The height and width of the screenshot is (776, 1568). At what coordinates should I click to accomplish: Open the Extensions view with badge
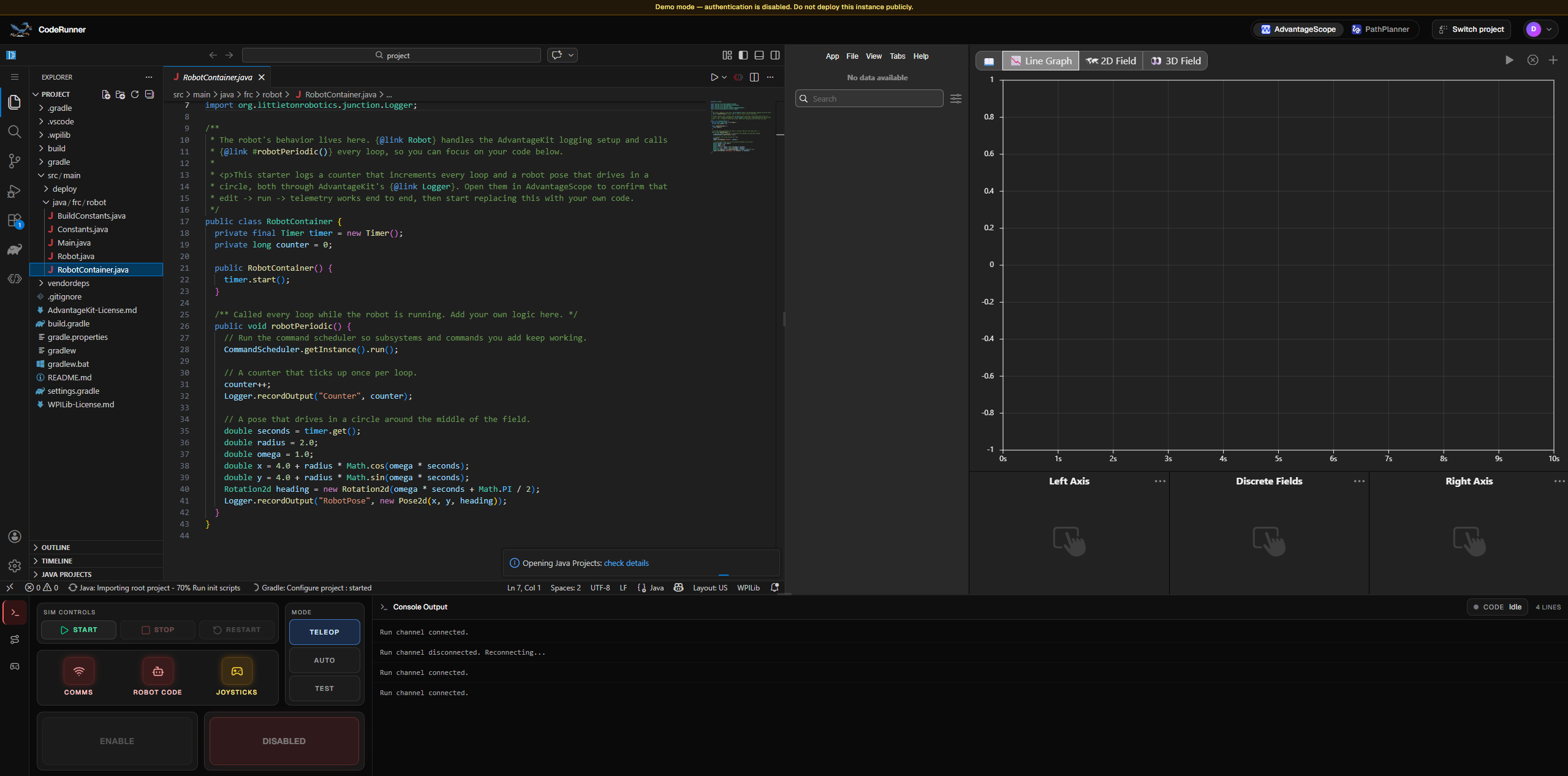[x=15, y=220]
